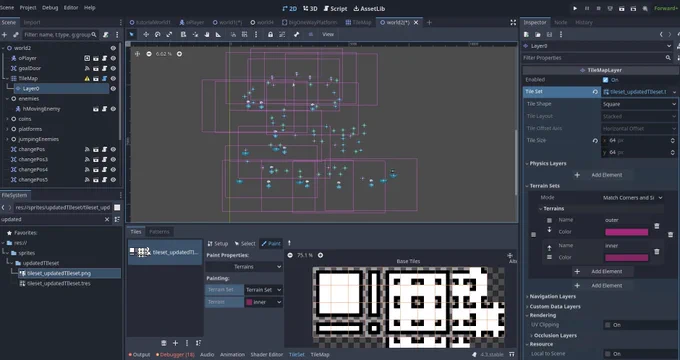
Task: Open the Node dock tab
Action: coord(561,22)
